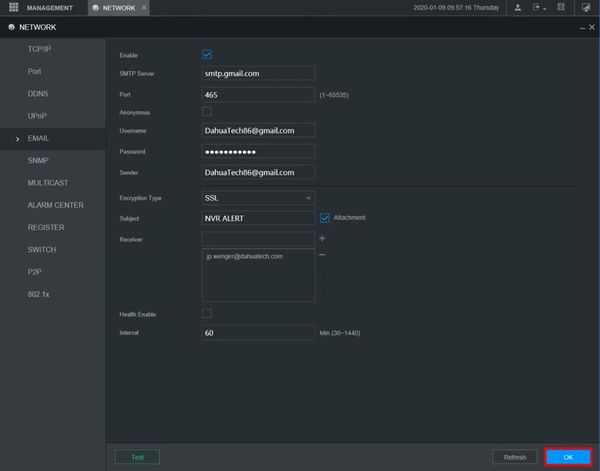Switch to the ALARM CENTER section

[55, 205]
